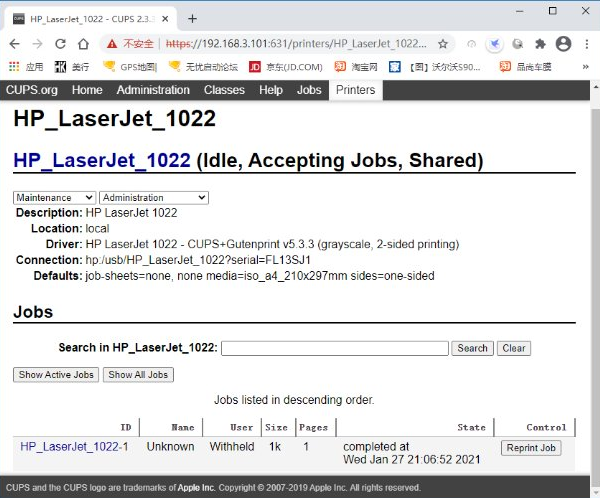Open the 美行 bookmark
600x498 pixels.
pos(72,67)
